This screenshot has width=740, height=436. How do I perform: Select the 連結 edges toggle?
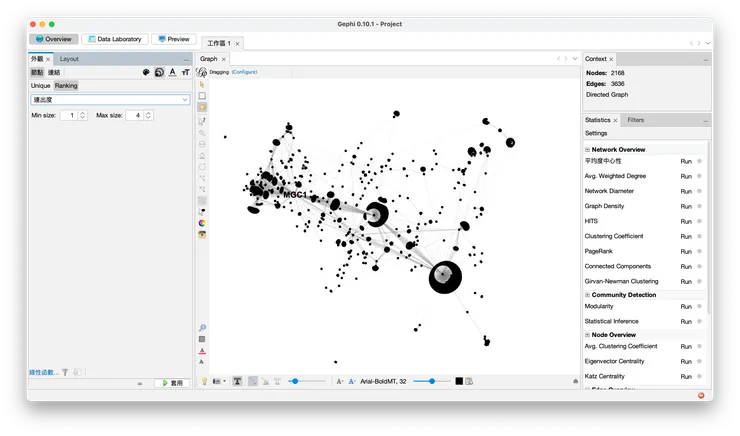click(54, 72)
